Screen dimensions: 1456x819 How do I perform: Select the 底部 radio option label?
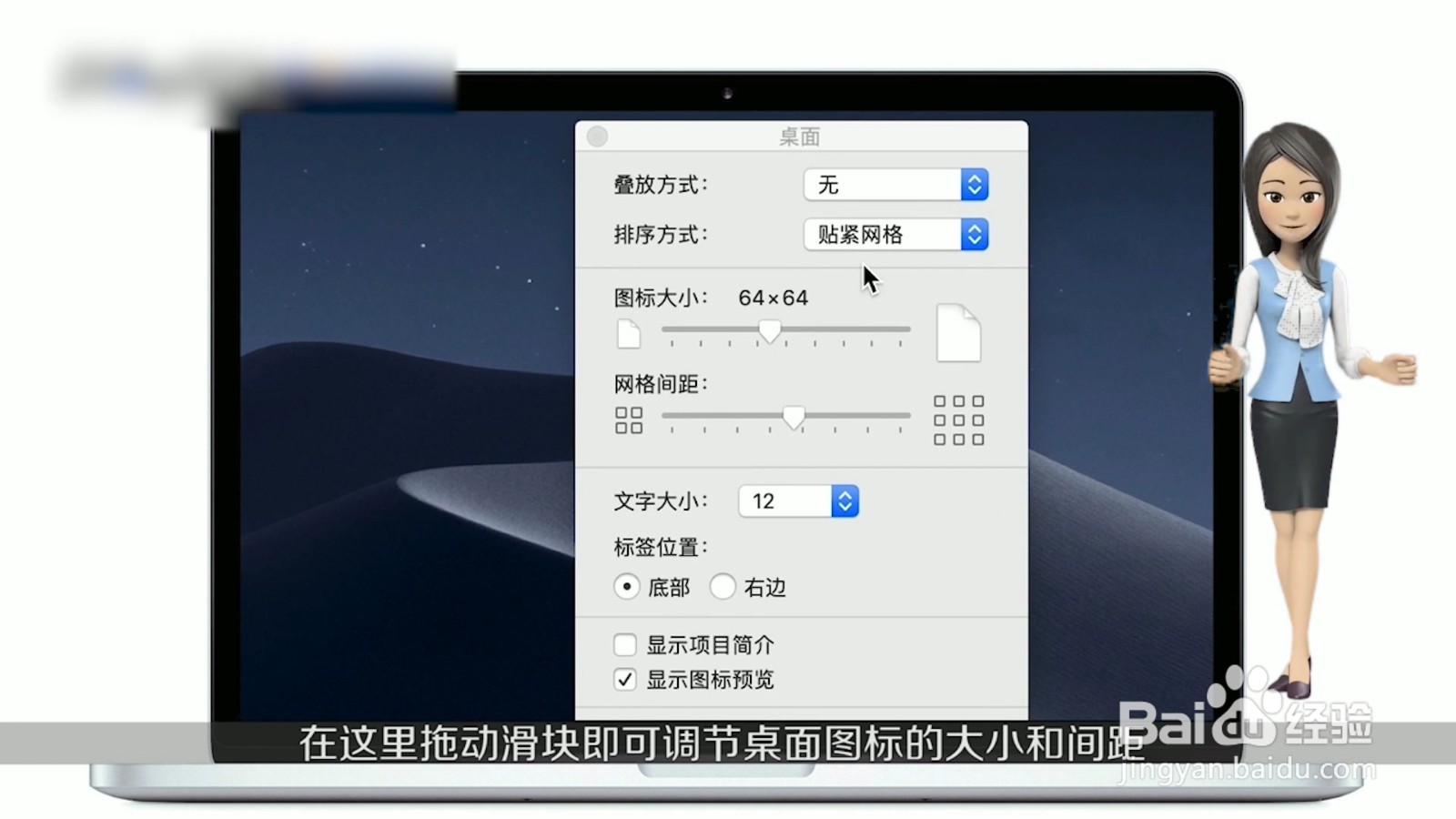click(x=669, y=587)
